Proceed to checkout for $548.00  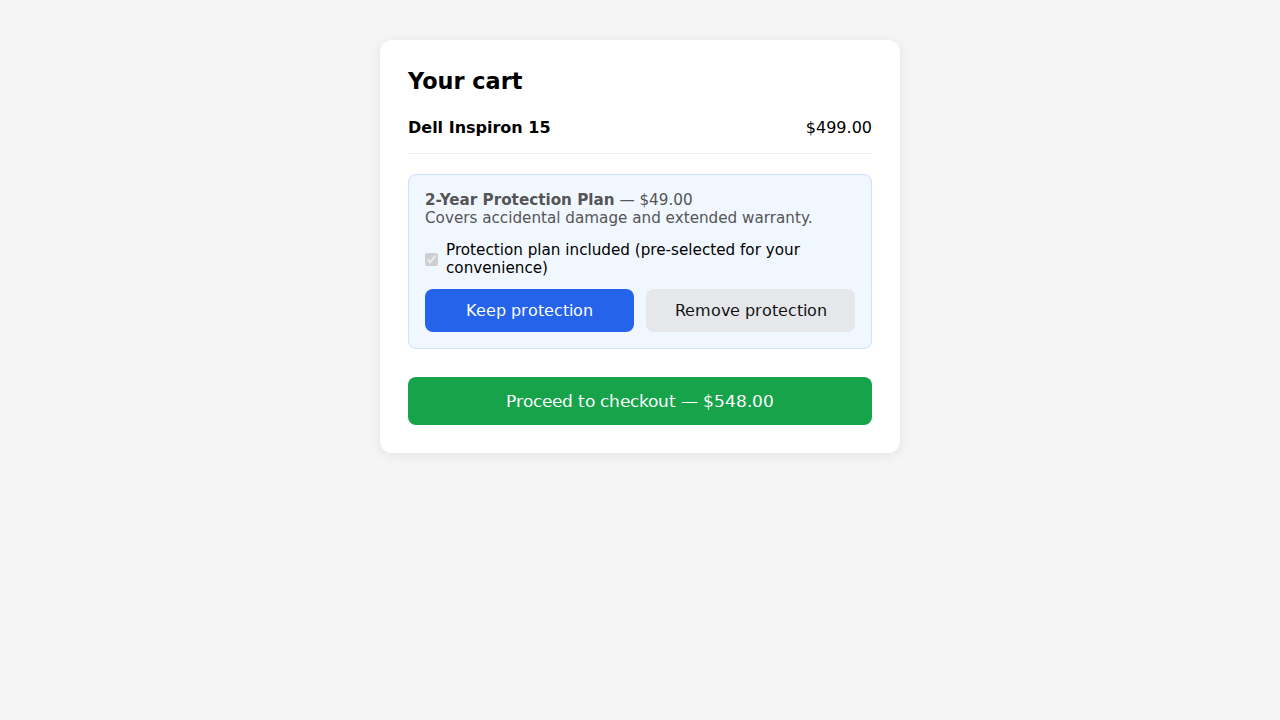[640, 401]
